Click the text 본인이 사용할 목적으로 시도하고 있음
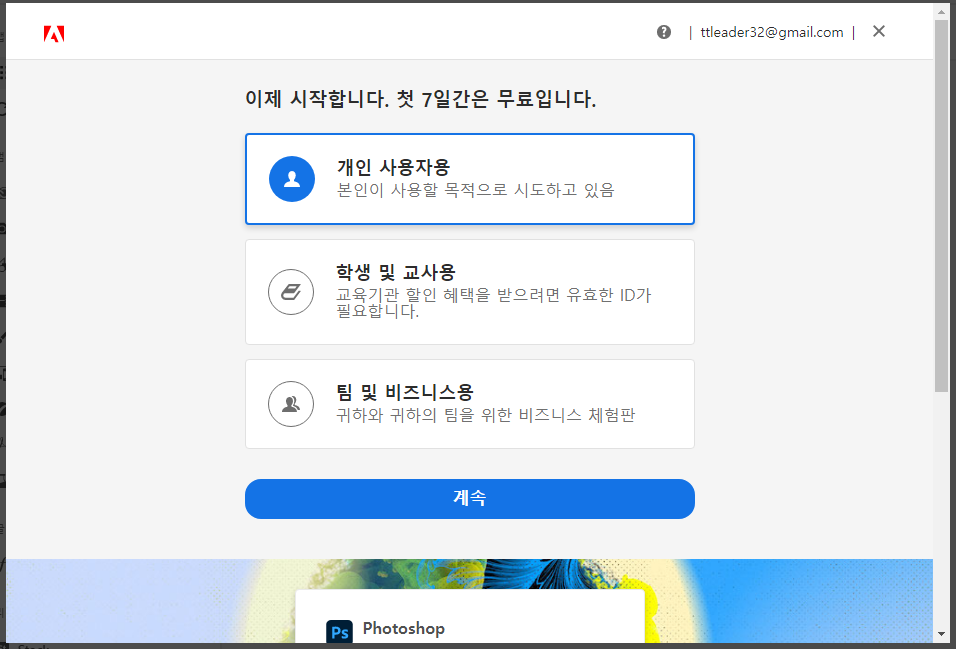Image resolution: width=956 pixels, height=649 pixels. [476, 190]
